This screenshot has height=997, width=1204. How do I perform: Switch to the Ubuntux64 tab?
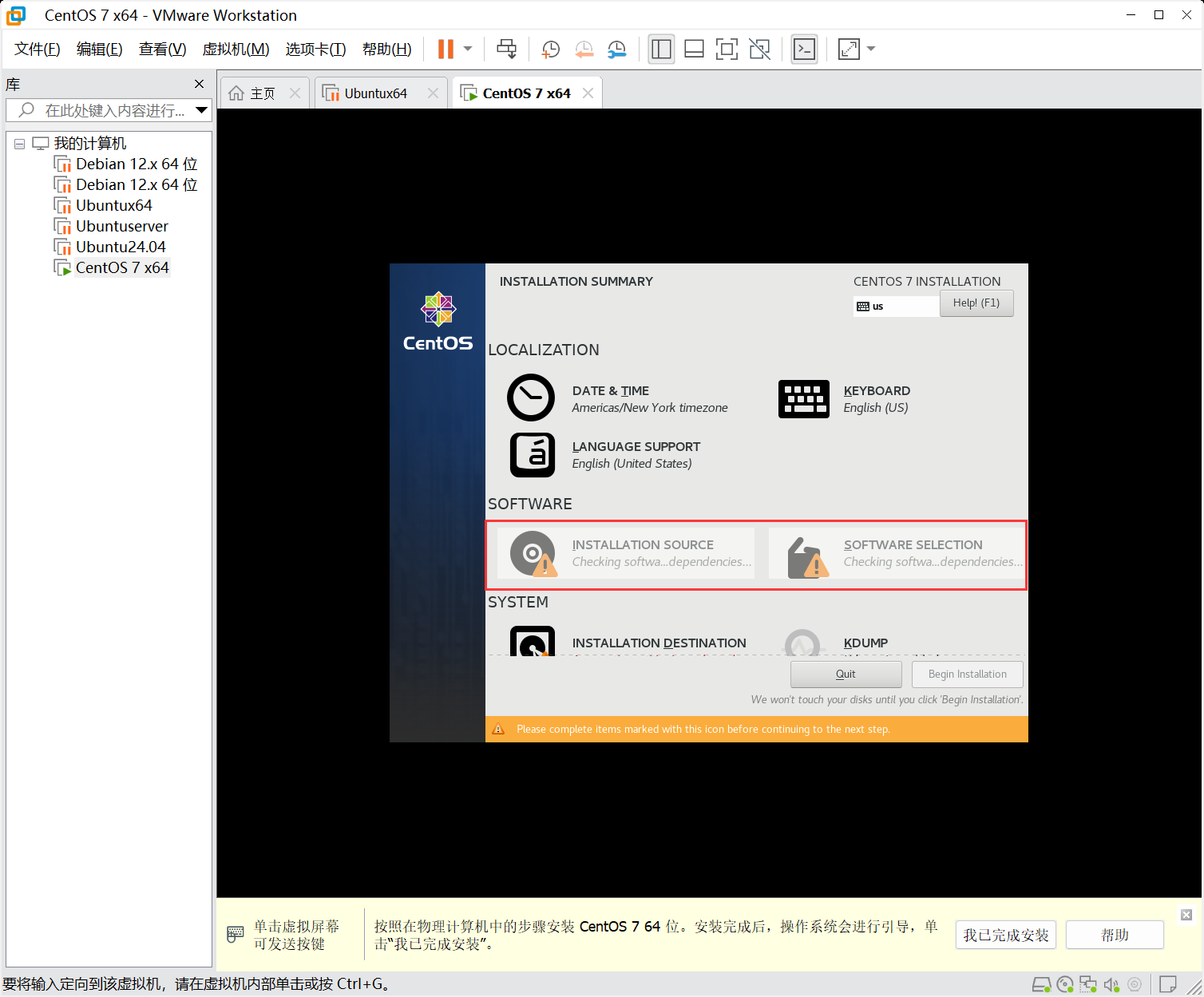click(x=375, y=93)
